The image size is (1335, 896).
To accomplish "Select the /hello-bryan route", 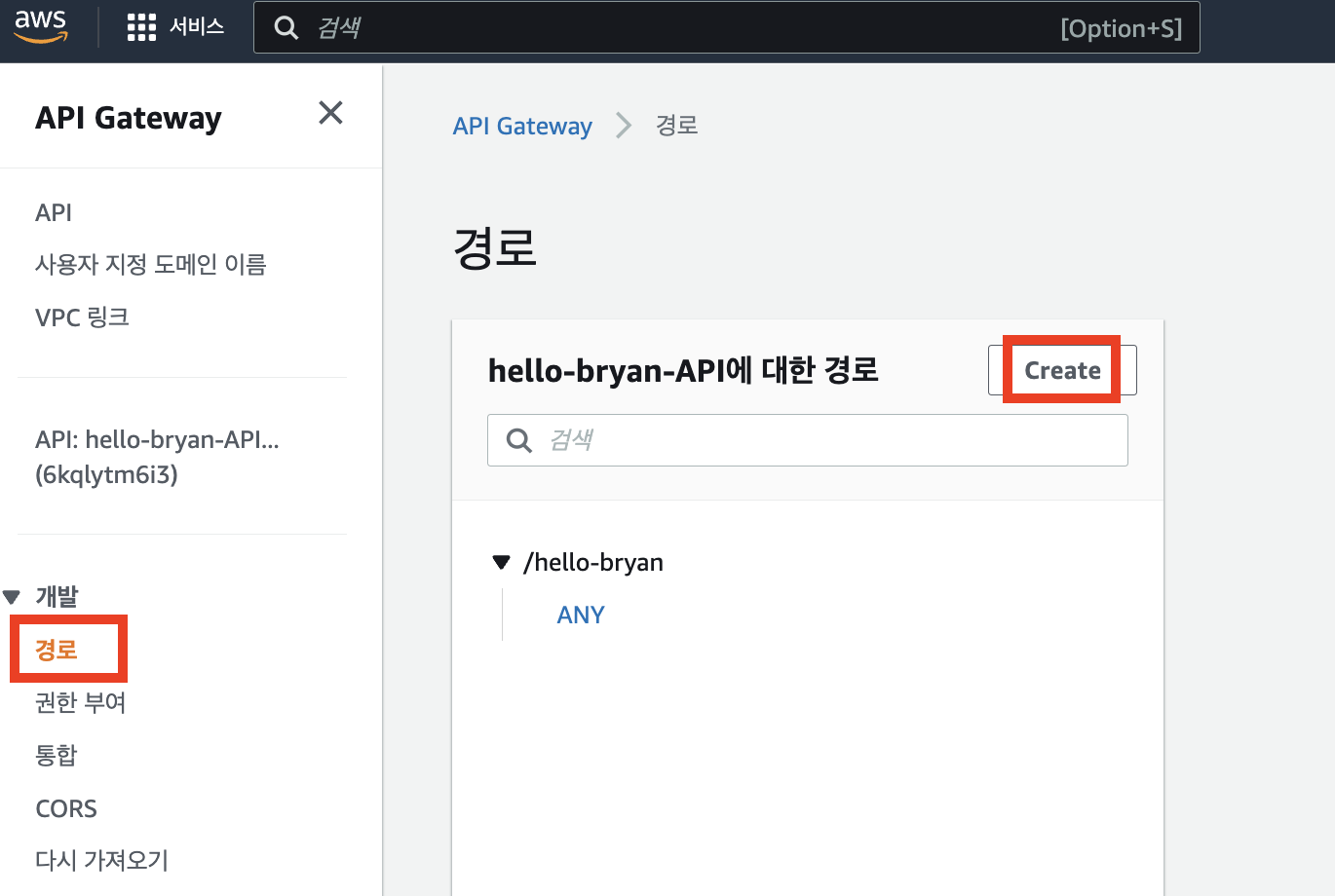I will (593, 562).
